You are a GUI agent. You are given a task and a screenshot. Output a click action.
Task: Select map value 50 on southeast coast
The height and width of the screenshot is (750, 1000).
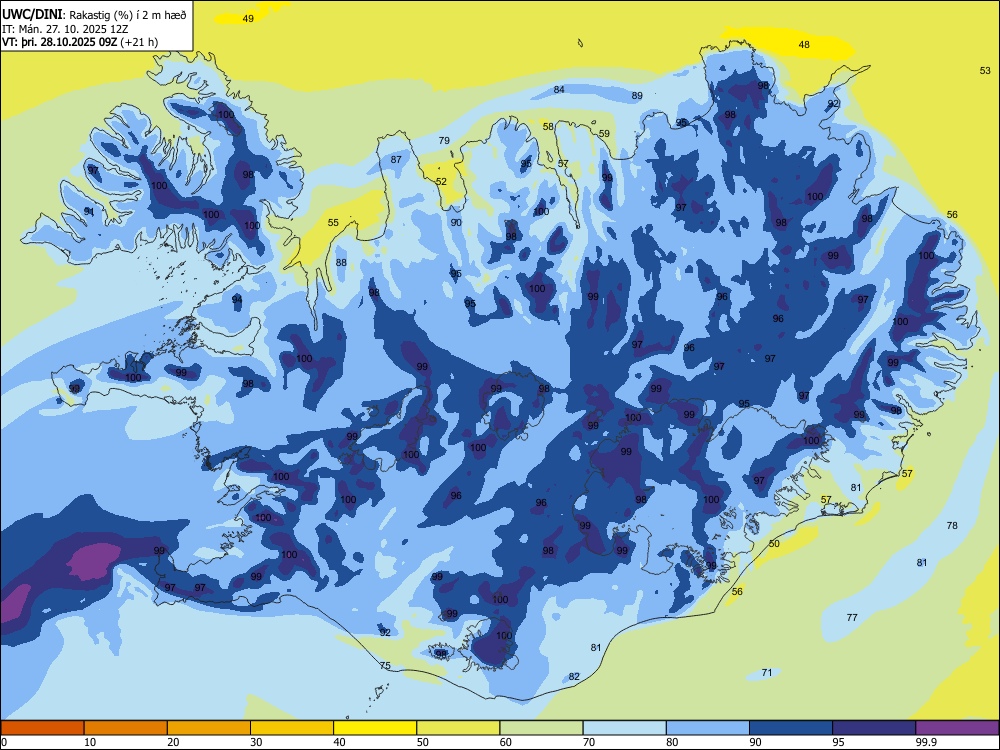point(774,543)
